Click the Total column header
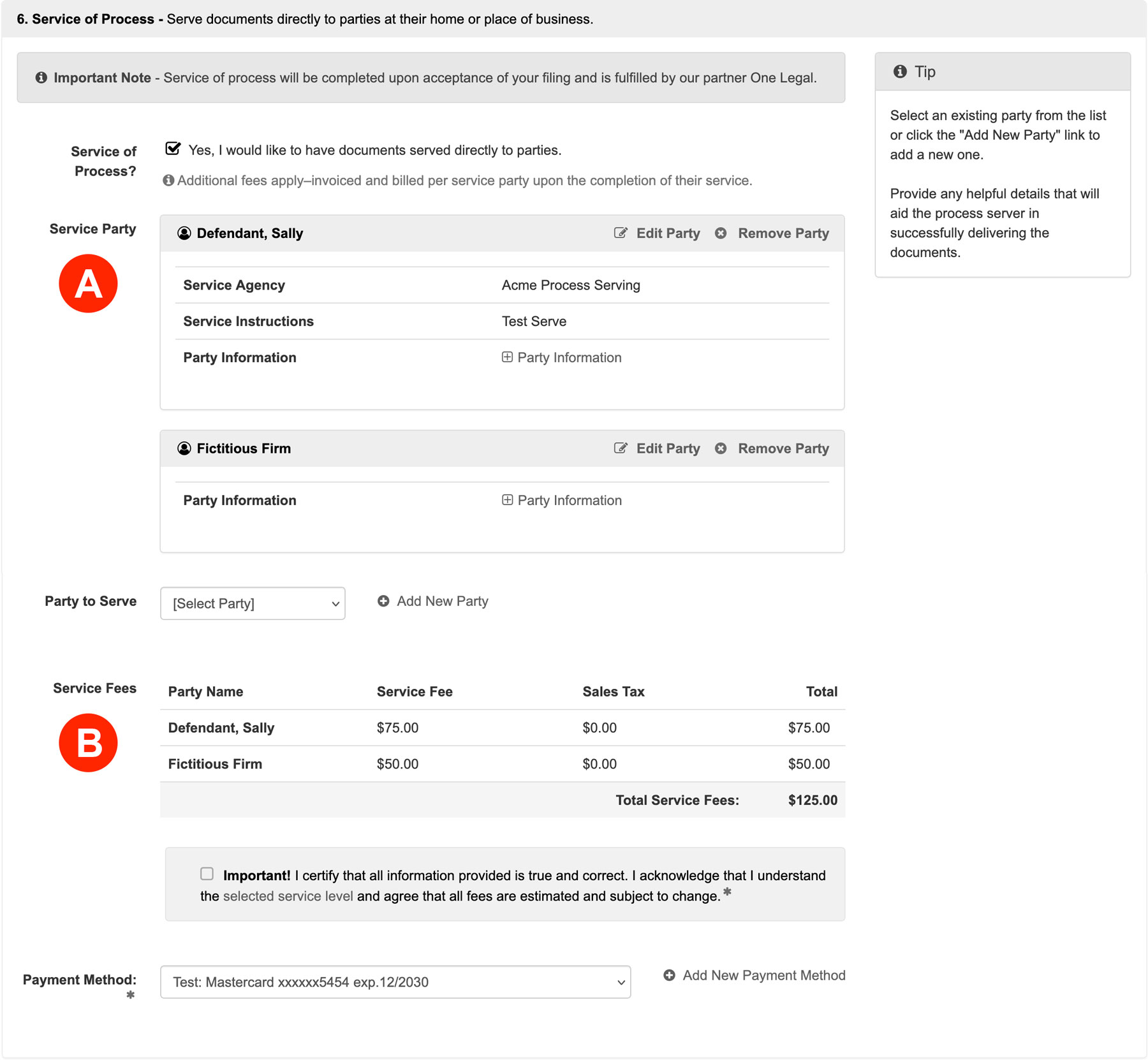 821,691
